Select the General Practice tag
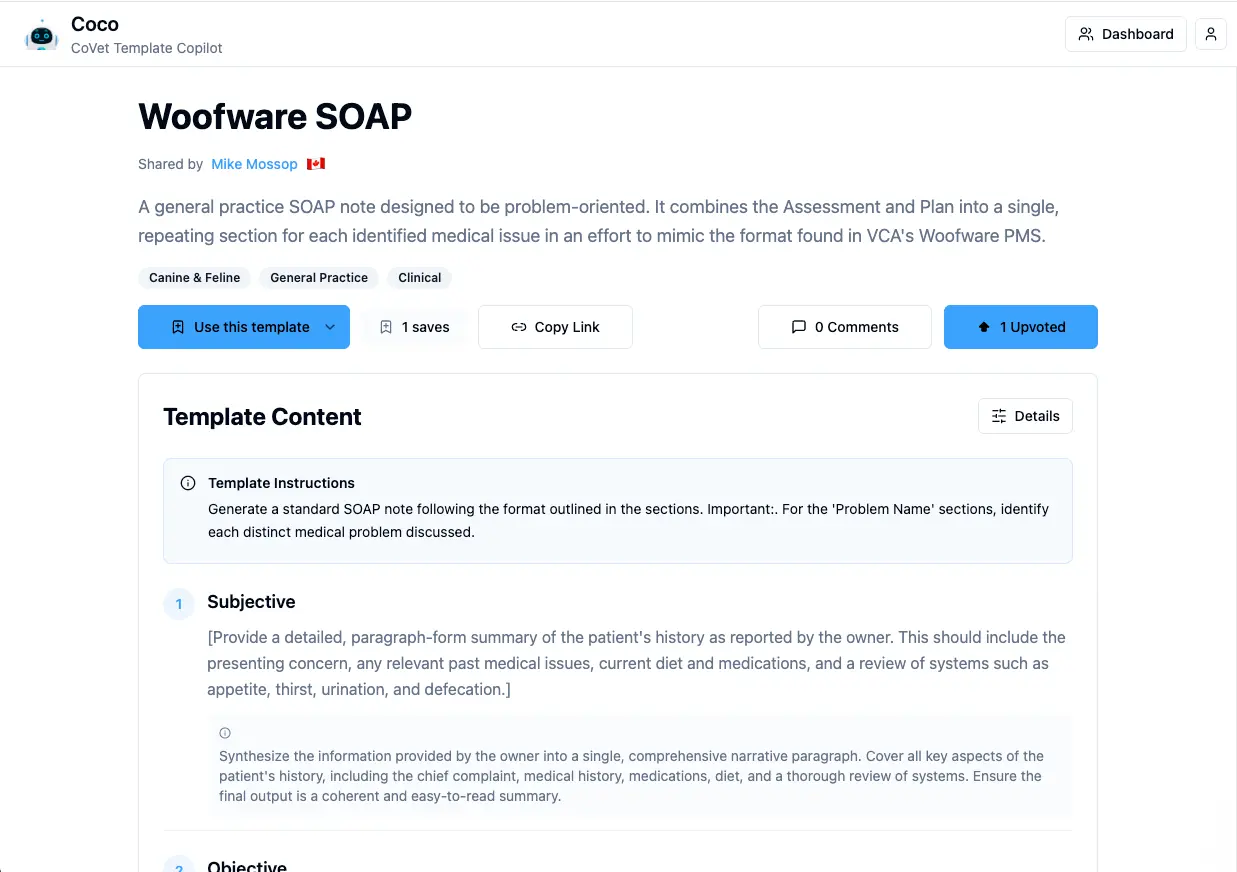This screenshot has width=1237, height=872. coord(319,278)
